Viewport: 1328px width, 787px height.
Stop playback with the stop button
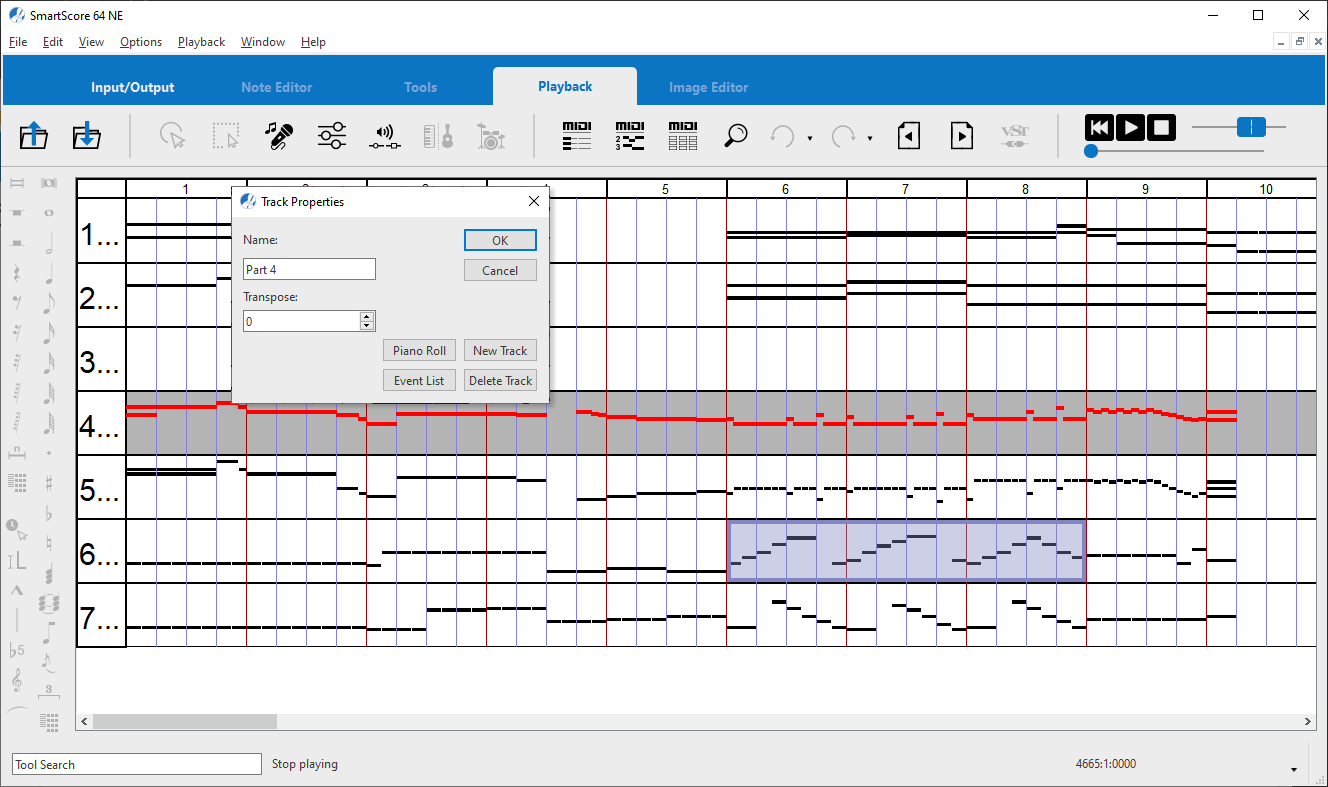[1161, 128]
